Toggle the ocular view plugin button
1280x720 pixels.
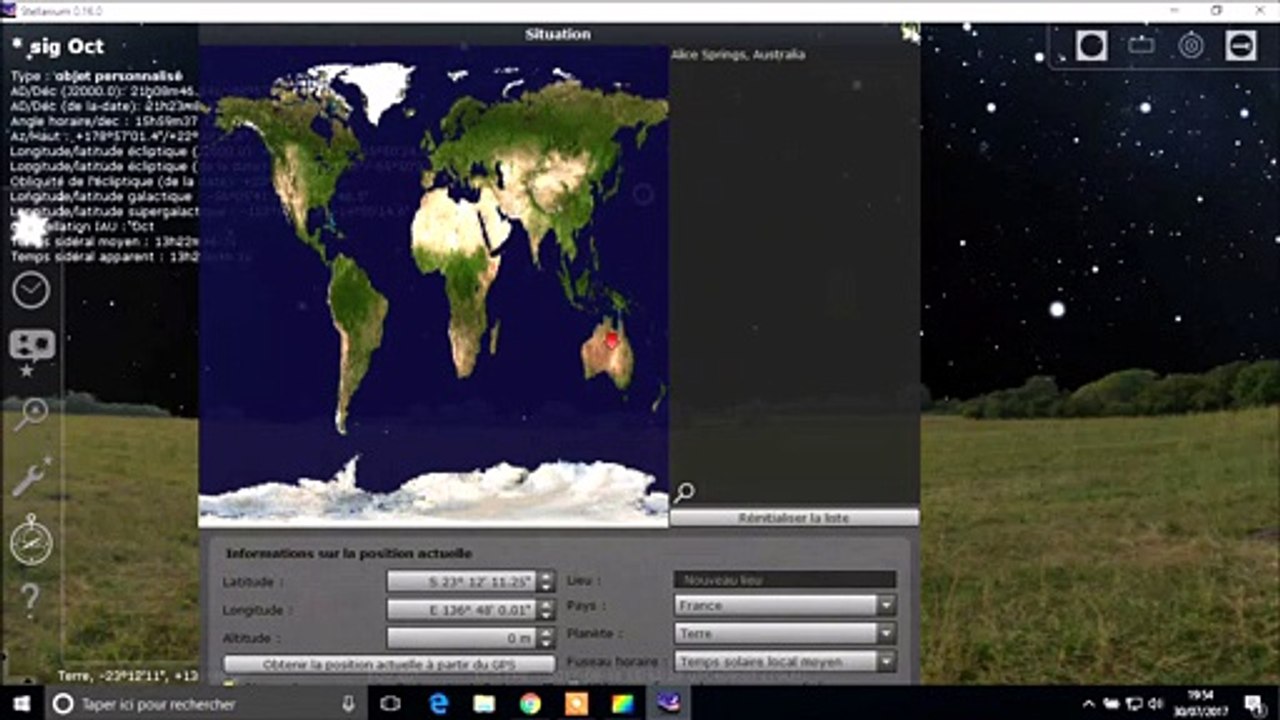(1091, 45)
